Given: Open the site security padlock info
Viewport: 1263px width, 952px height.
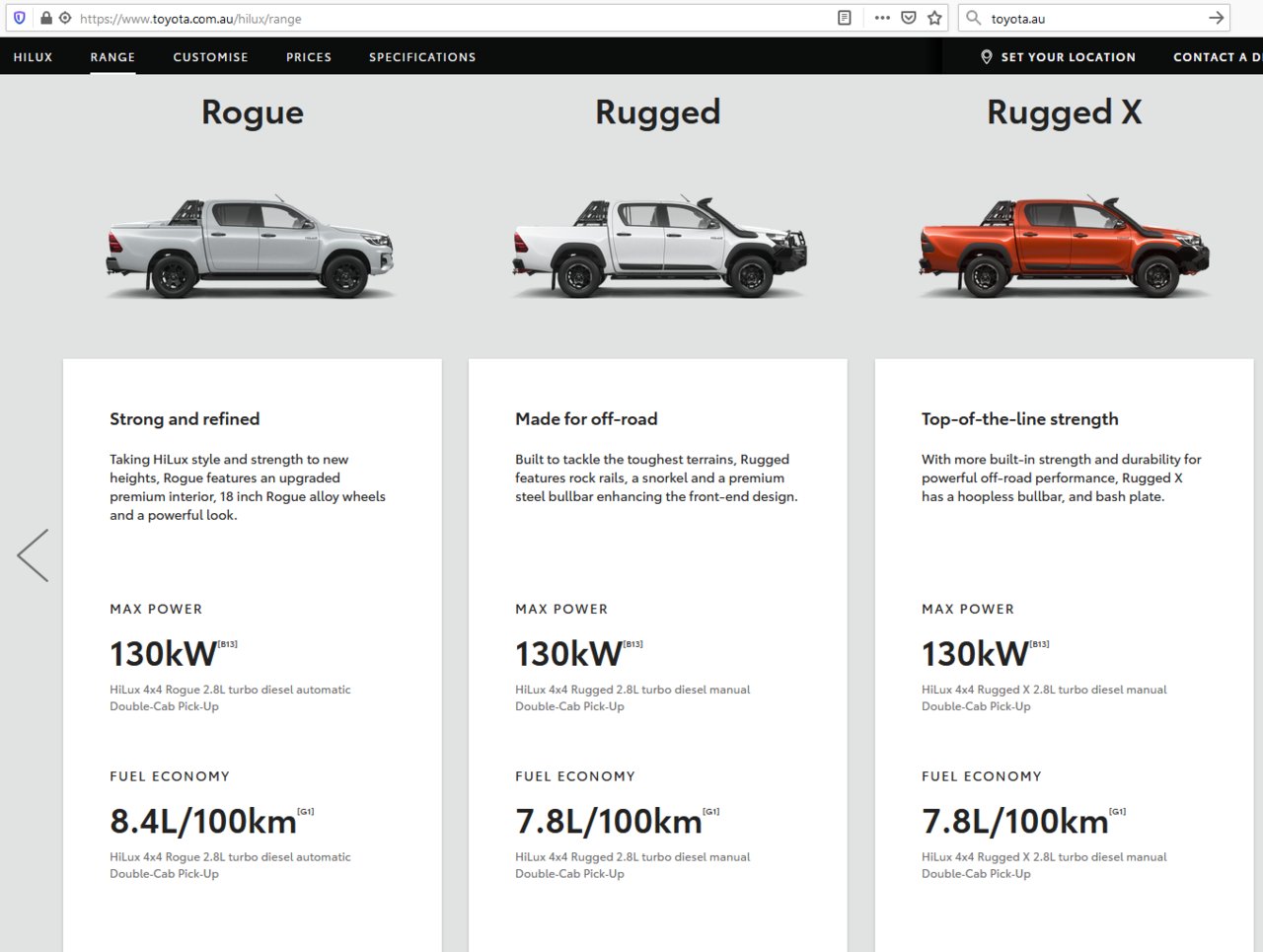Looking at the screenshot, I should (45, 18).
